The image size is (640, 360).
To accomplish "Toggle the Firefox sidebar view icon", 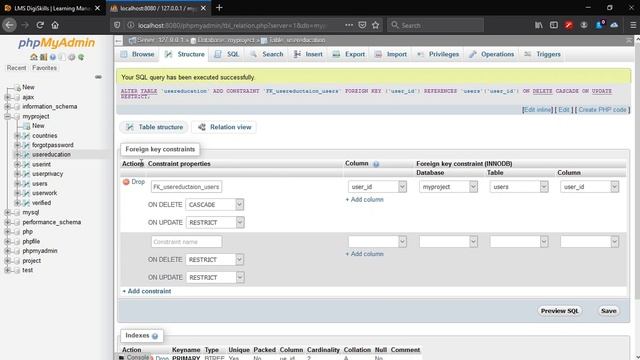I will 554,25.
